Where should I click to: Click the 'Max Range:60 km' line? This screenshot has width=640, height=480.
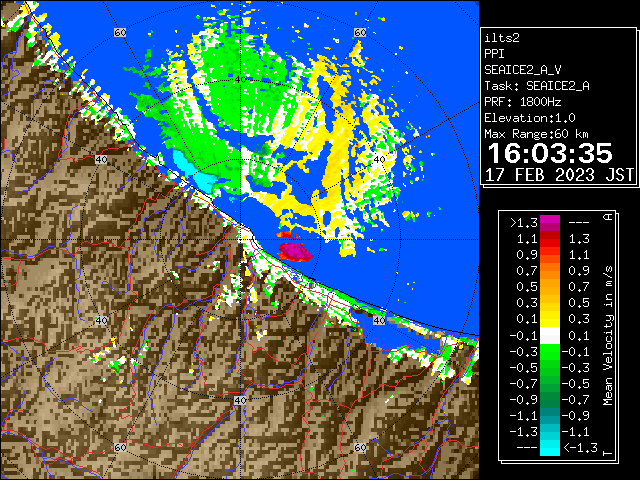(x=536, y=134)
